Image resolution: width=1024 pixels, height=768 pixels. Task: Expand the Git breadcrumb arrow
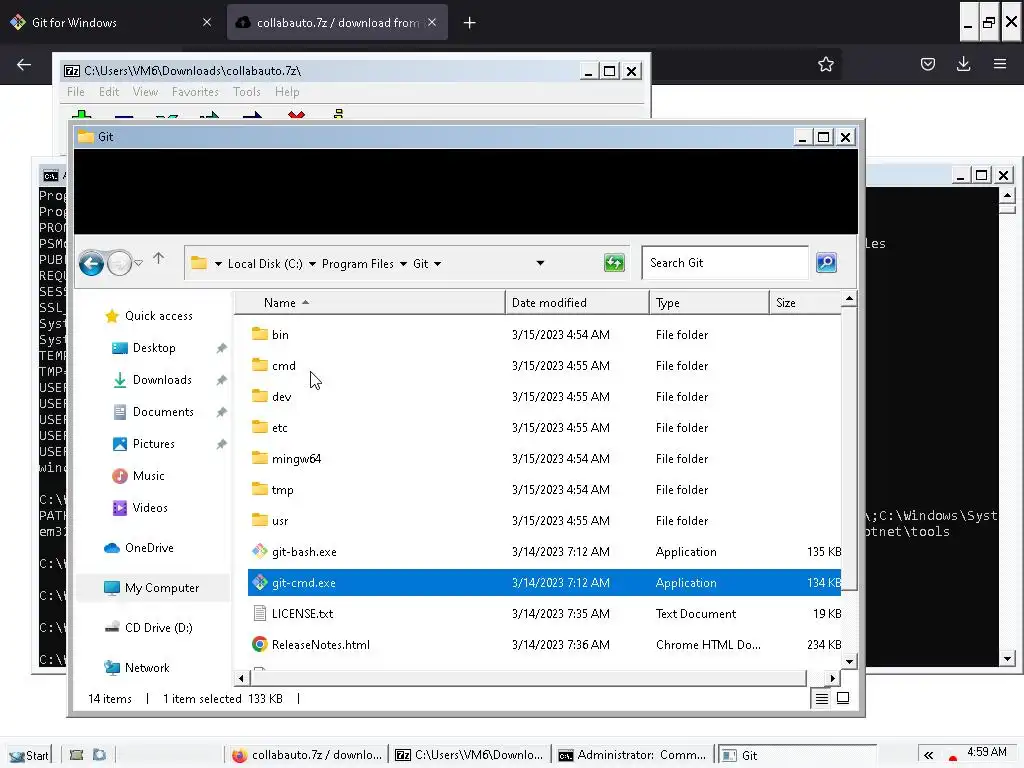point(438,264)
